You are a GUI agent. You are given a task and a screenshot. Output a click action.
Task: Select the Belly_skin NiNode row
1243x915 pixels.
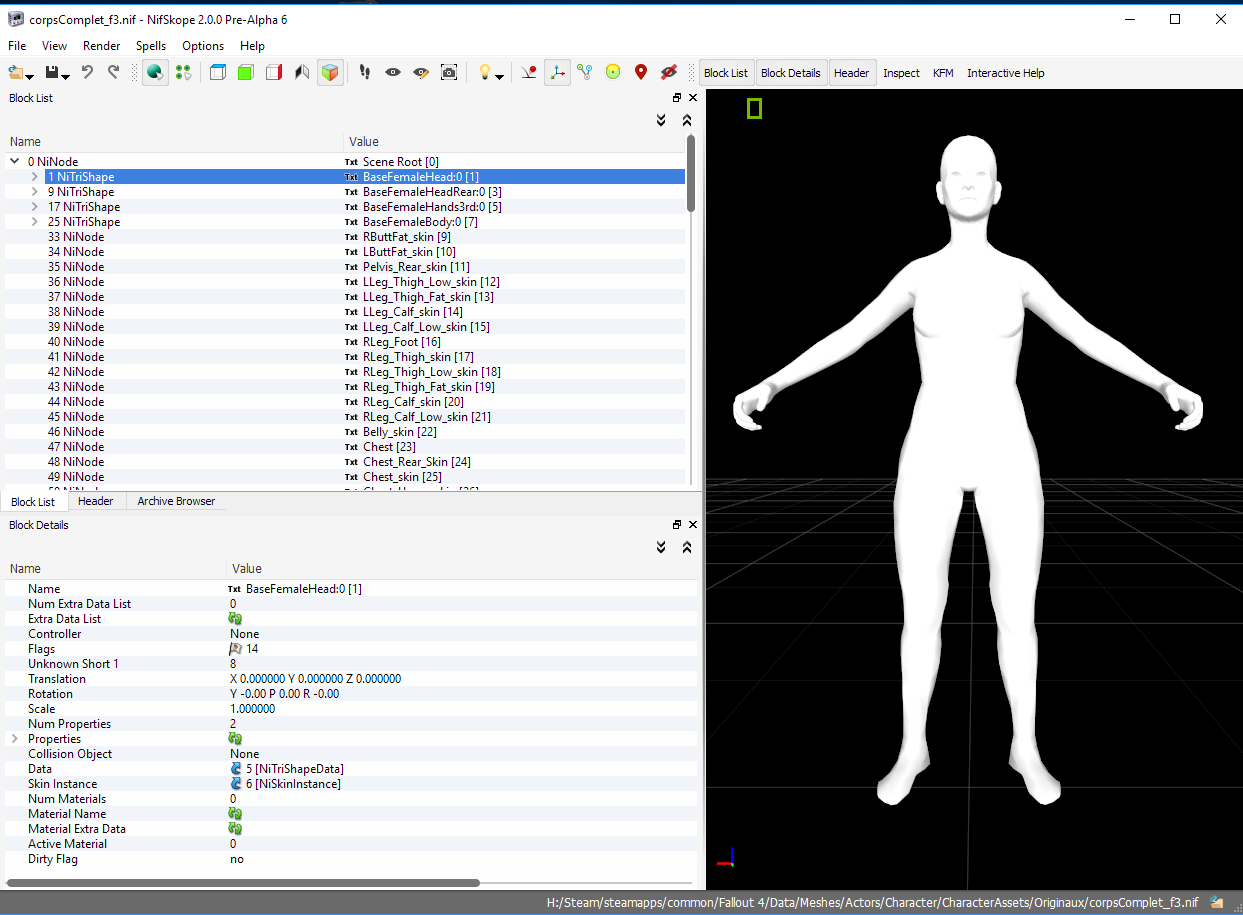76,432
